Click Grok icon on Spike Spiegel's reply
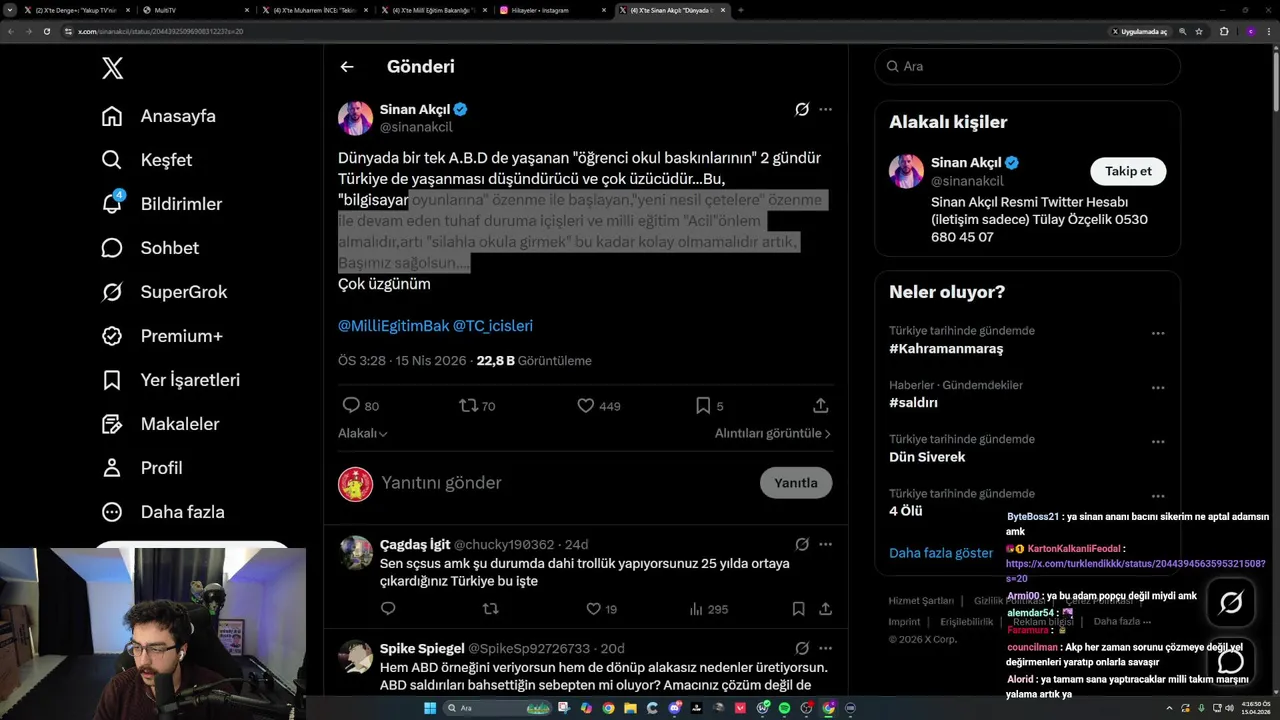 coord(802,649)
